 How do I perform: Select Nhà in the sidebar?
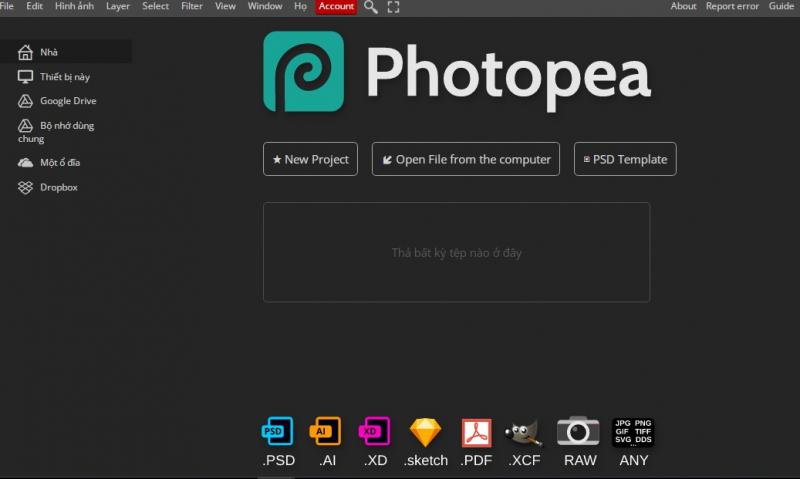coord(66,52)
